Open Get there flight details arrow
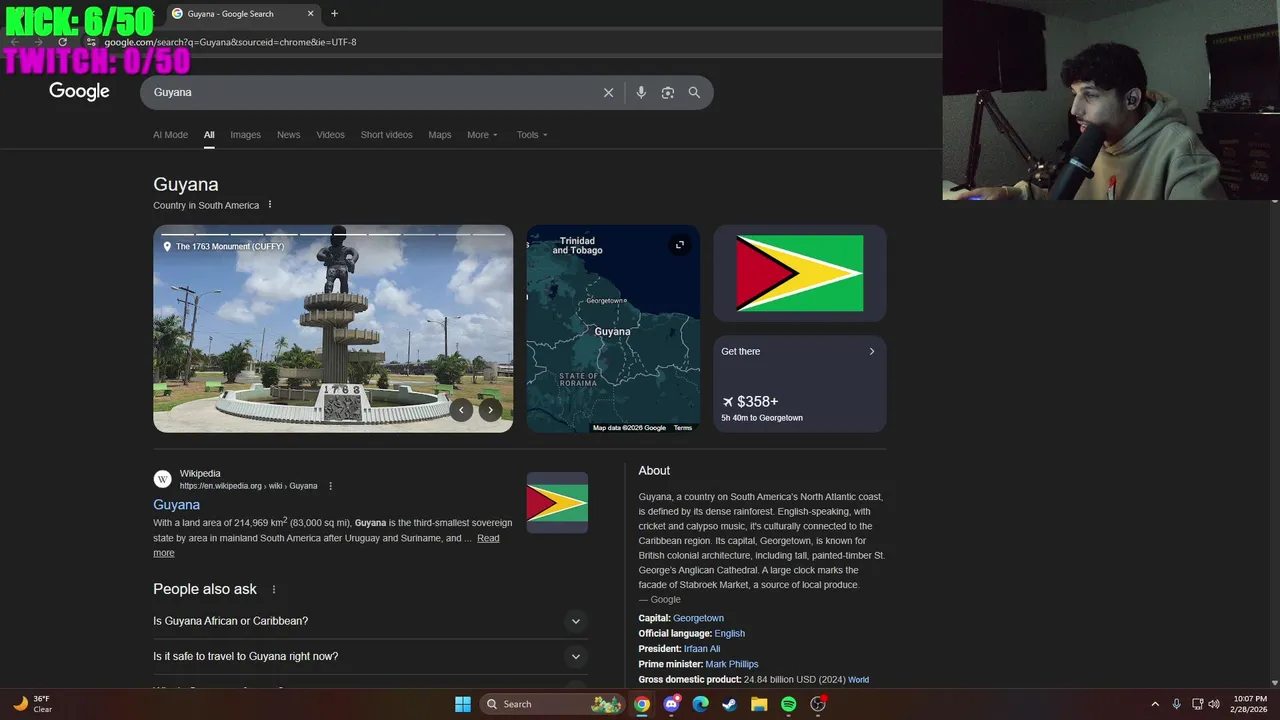The width and height of the screenshot is (1280, 720). (871, 351)
